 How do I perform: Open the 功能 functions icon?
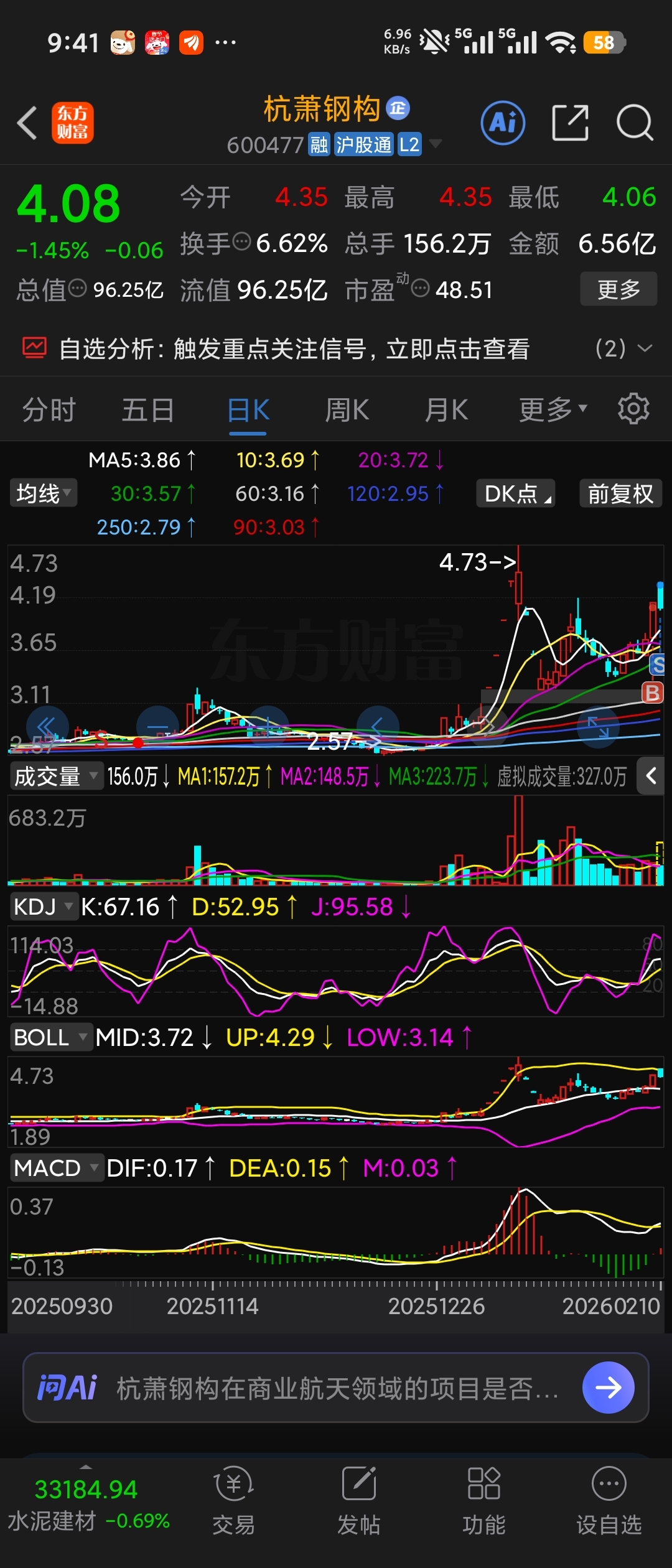coord(484,1501)
